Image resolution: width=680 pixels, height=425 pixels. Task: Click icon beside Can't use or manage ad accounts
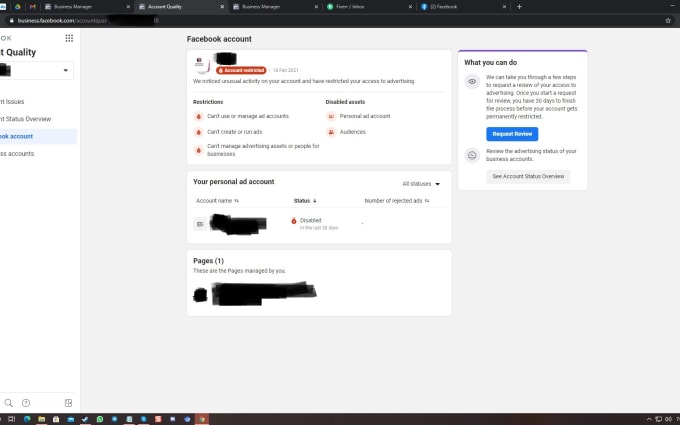199,116
